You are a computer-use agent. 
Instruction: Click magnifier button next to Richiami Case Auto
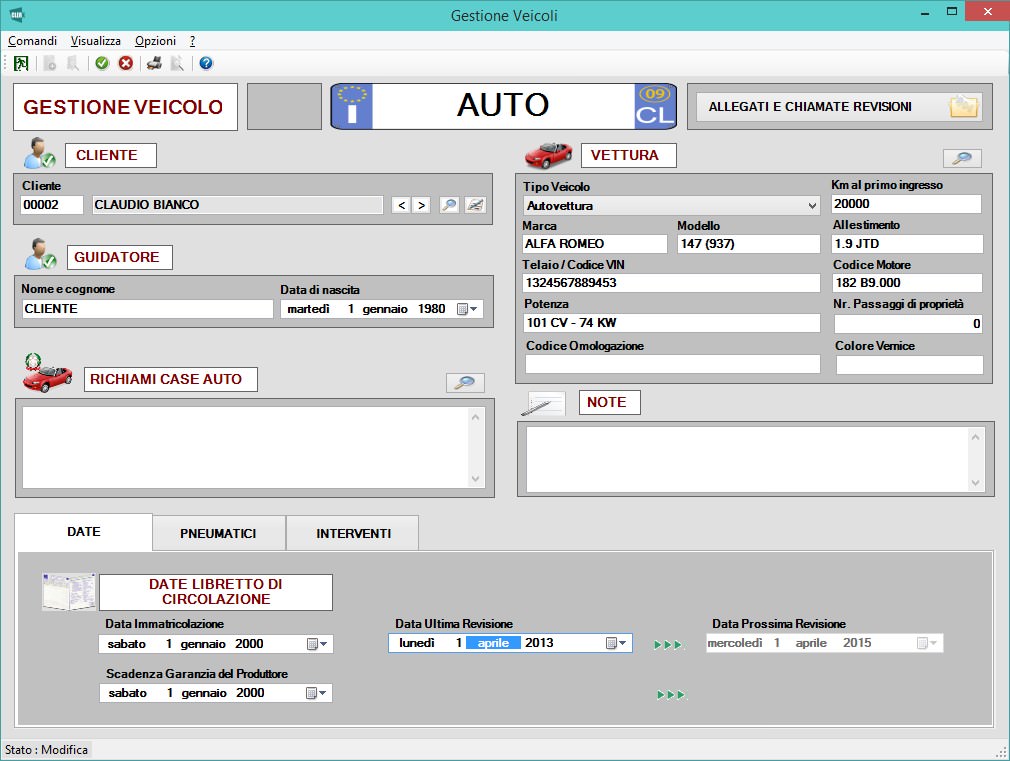coord(465,383)
